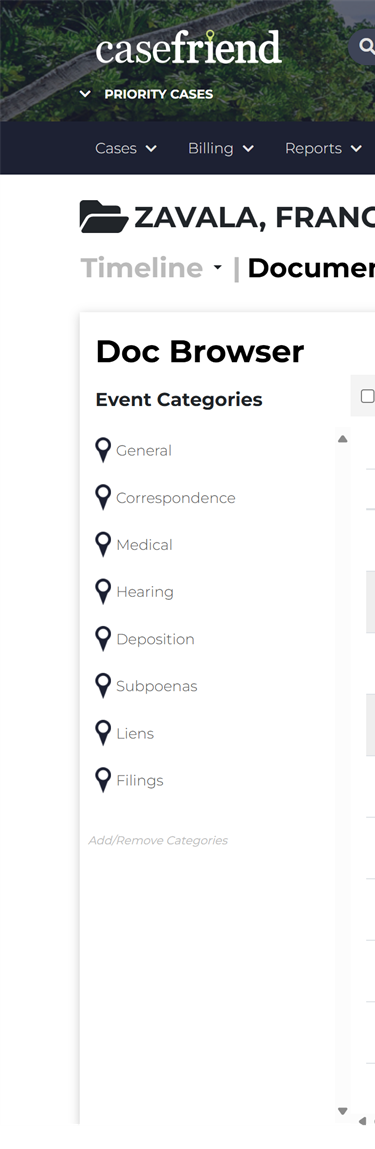The height and width of the screenshot is (1149, 375).
Task: Click the Filings category pin icon
Action: 103,780
